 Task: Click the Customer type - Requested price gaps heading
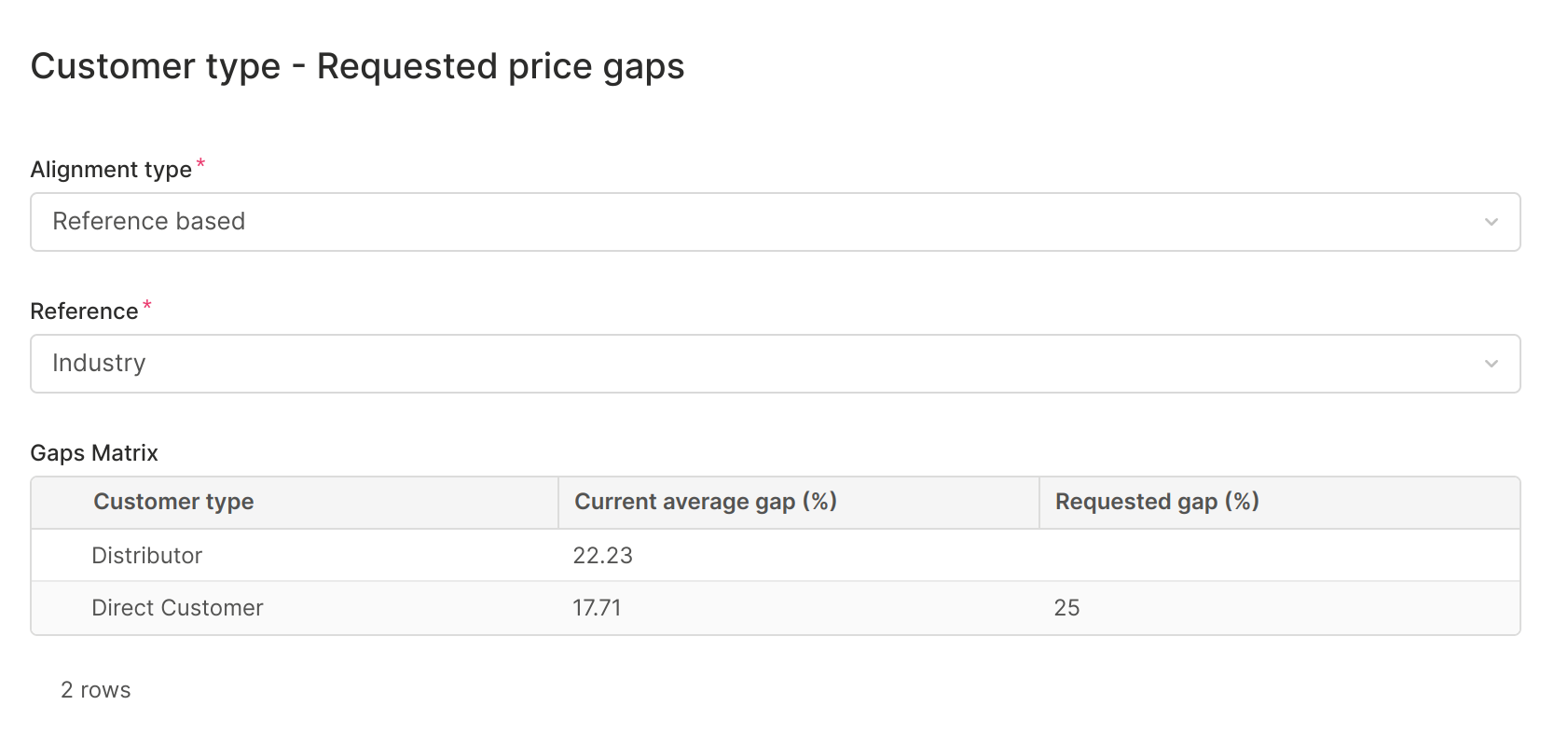point(357,67)
